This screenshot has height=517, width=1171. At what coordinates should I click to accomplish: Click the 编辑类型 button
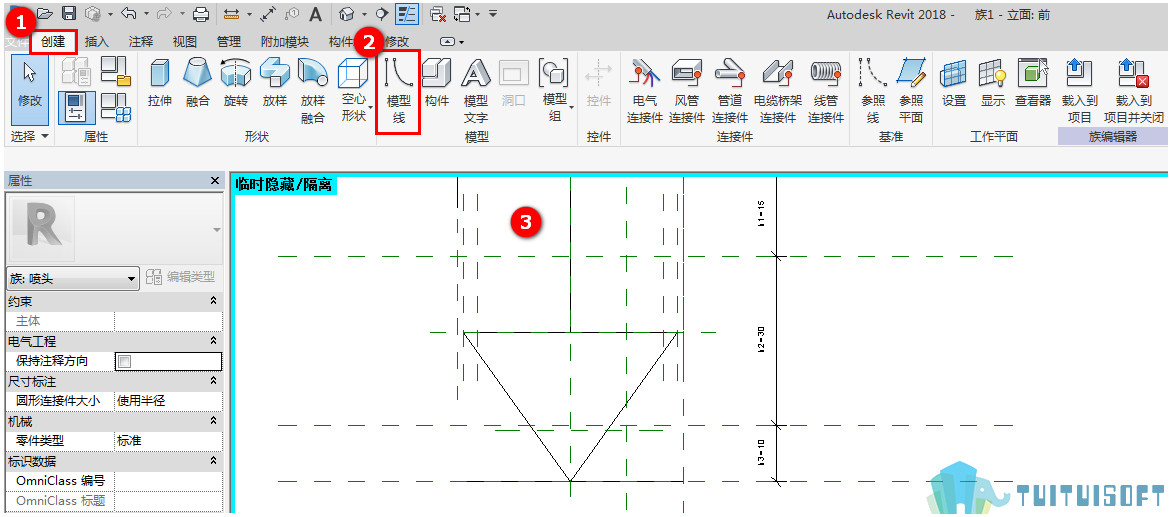[x=181, y=277]
